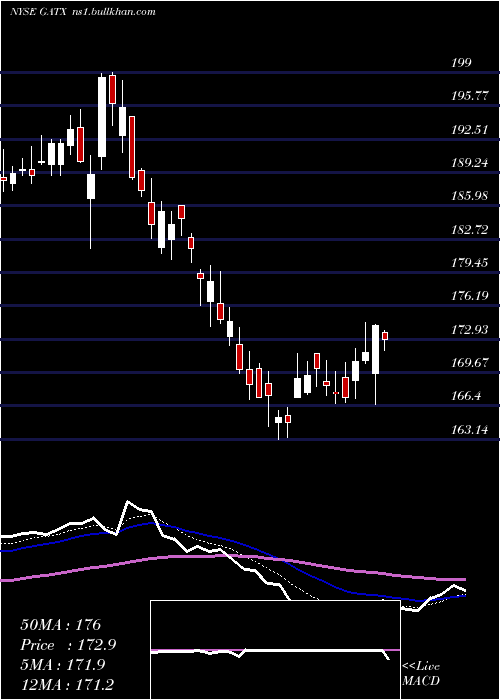Click the 166.4 price axis label
Image resolution: width=500 pixels, height=700 pixels.
click(x=466, y=396)
